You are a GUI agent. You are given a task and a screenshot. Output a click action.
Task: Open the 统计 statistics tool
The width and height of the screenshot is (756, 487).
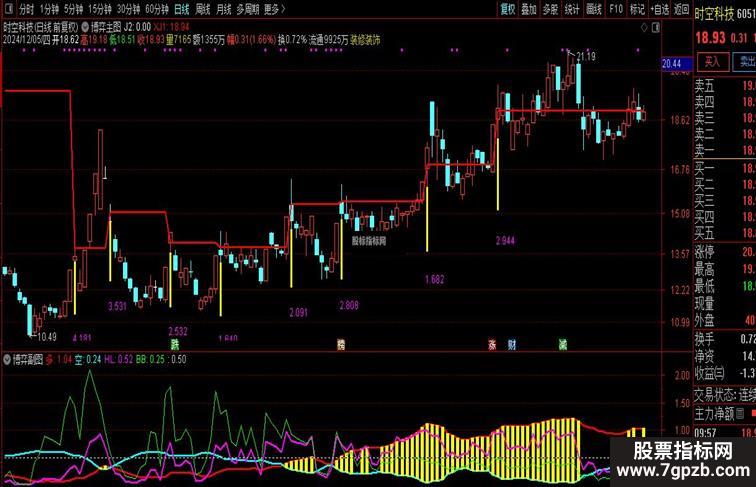[572, 9]
